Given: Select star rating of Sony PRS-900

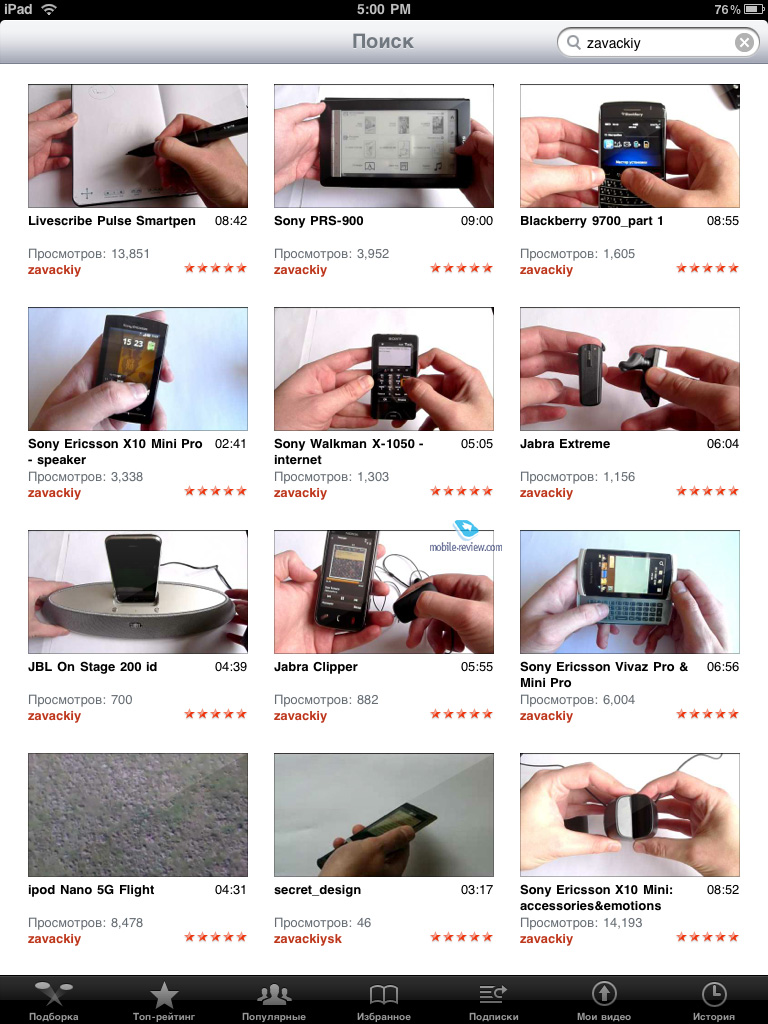Looking at the screenshot, I should point(462,268).
